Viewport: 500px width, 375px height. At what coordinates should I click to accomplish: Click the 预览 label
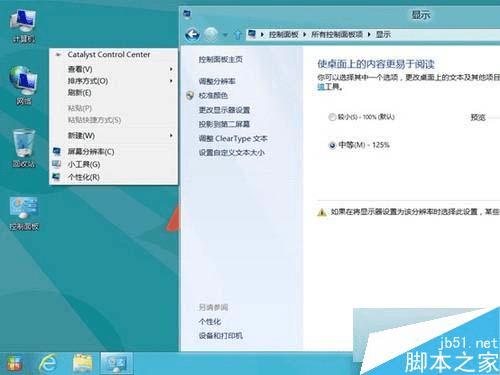click(478, 117)
